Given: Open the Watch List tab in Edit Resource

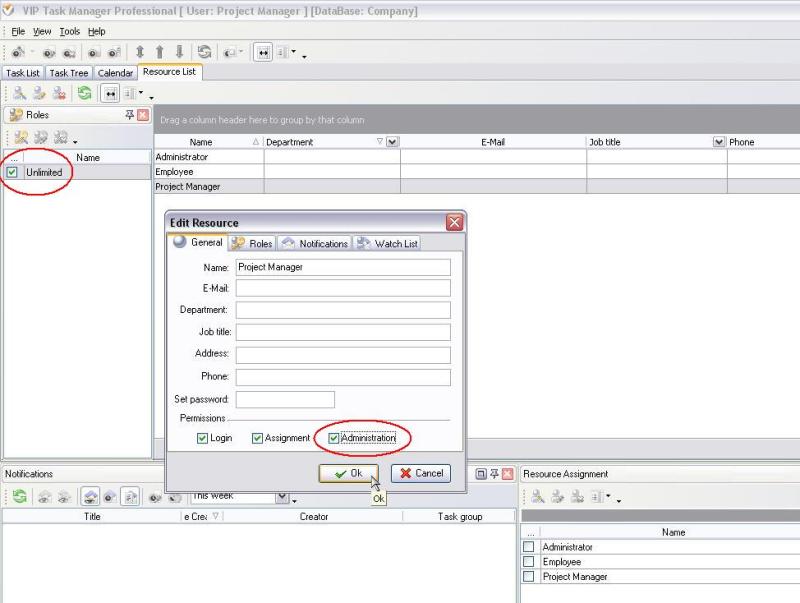Looking at the screenshot, I should (387, 243).
